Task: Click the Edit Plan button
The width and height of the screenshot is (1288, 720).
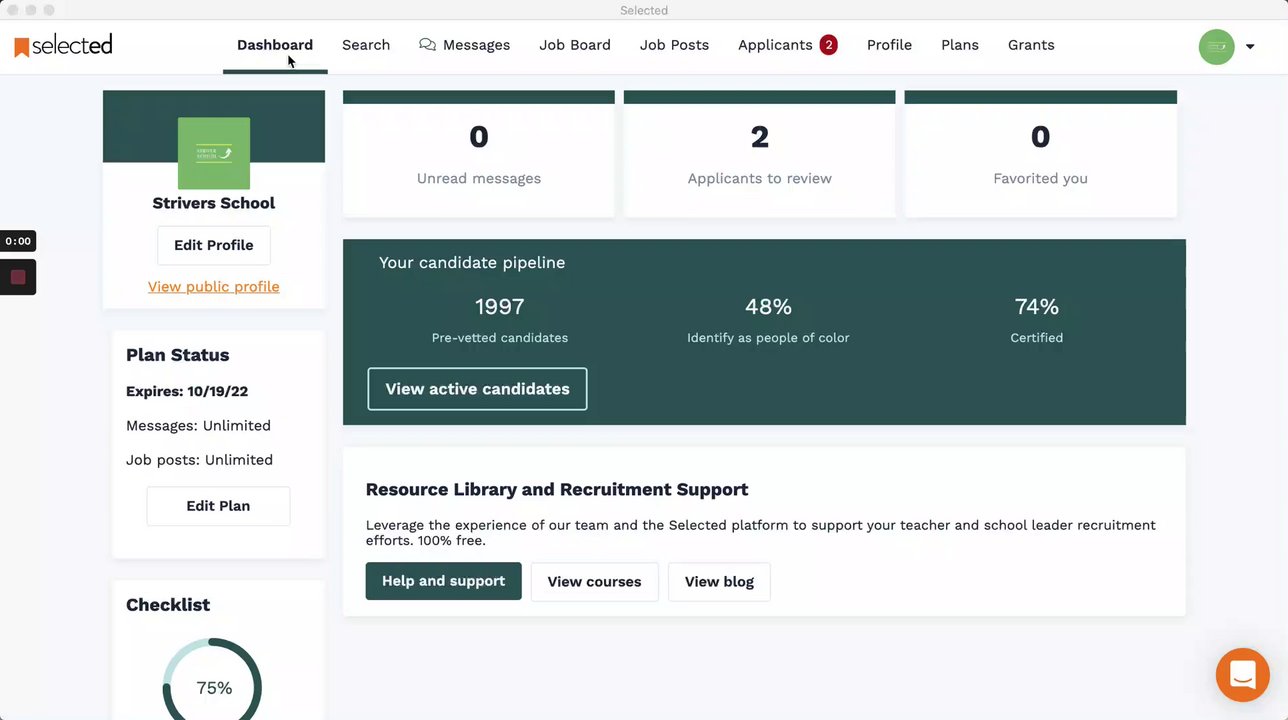Action: 218,506
